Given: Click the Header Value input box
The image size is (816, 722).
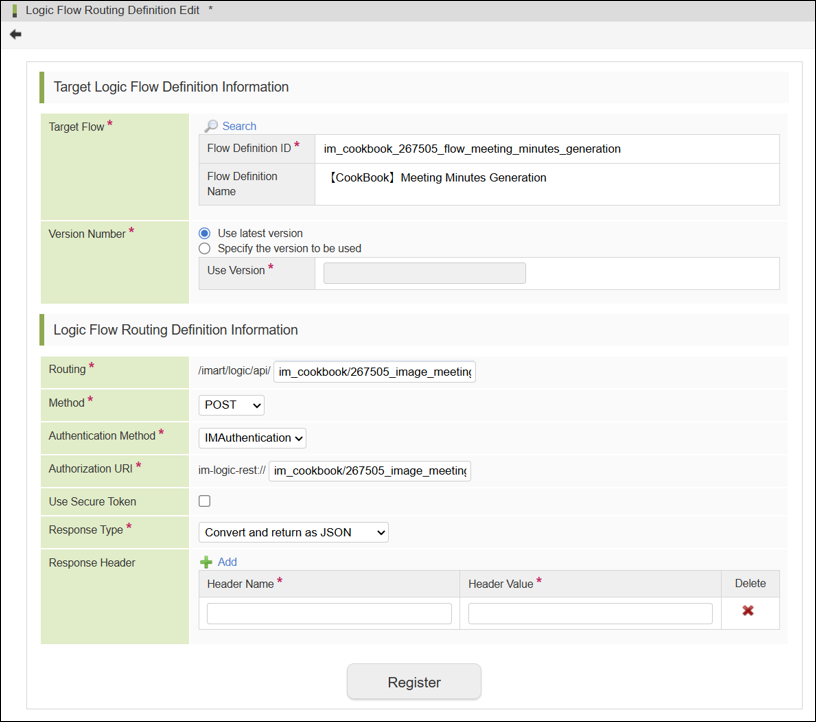Looking at the screenshot, I should click(590, 613).
